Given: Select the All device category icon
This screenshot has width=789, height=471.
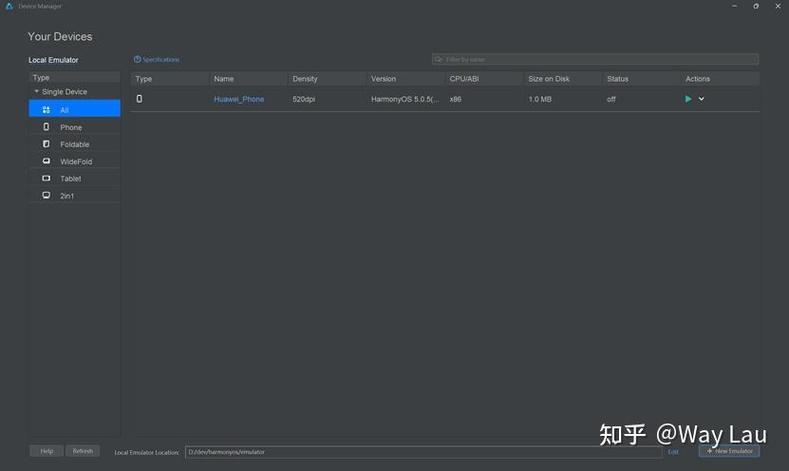Looking at the screenshot, I should pyautogui.click(x=46, y=110).
